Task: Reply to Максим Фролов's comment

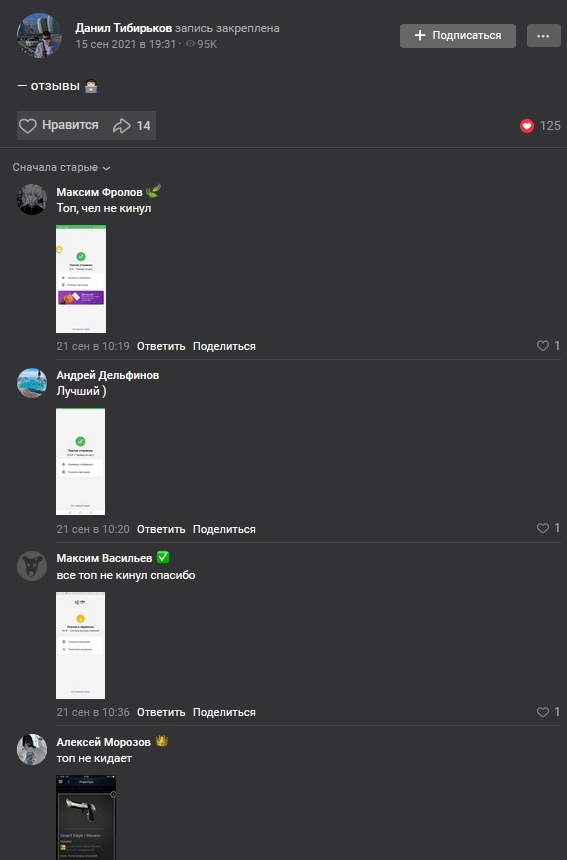Action: pos(161,346)
